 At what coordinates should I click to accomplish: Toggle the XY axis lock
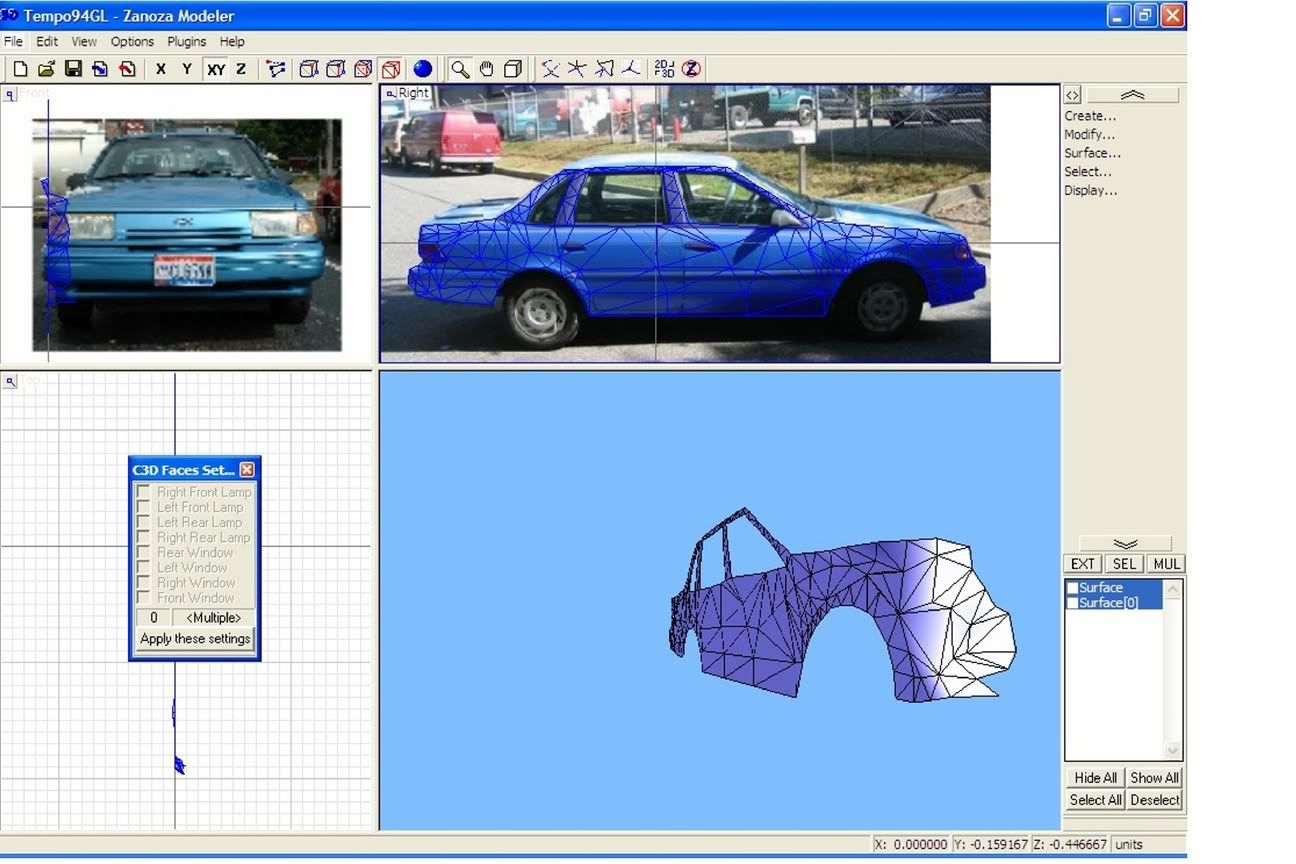(x=215, y=69)
